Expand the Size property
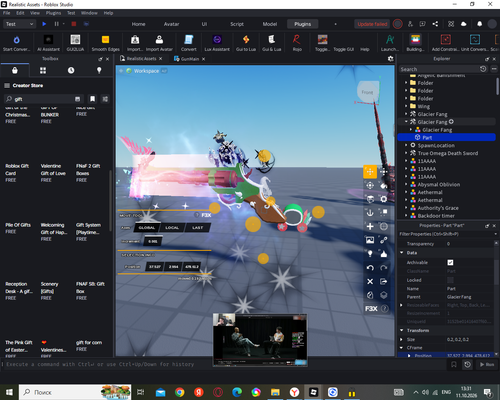500x400 pixels. (401, 339)
